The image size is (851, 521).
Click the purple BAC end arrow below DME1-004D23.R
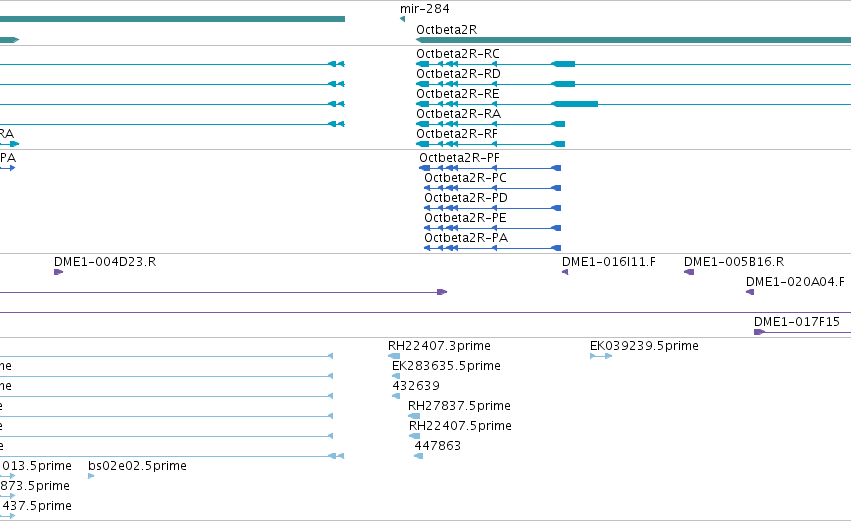pyautogui.click(x=442, y=292)
